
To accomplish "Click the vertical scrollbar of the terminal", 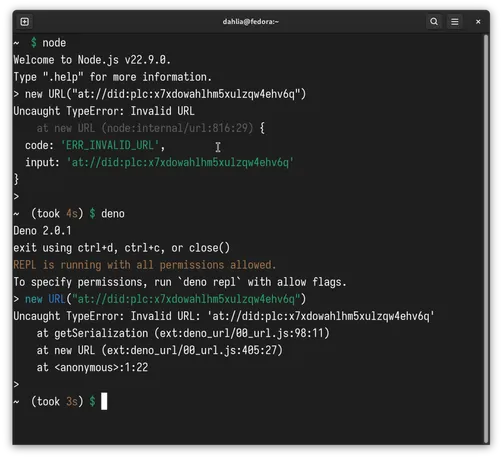I will pos(486,239).
